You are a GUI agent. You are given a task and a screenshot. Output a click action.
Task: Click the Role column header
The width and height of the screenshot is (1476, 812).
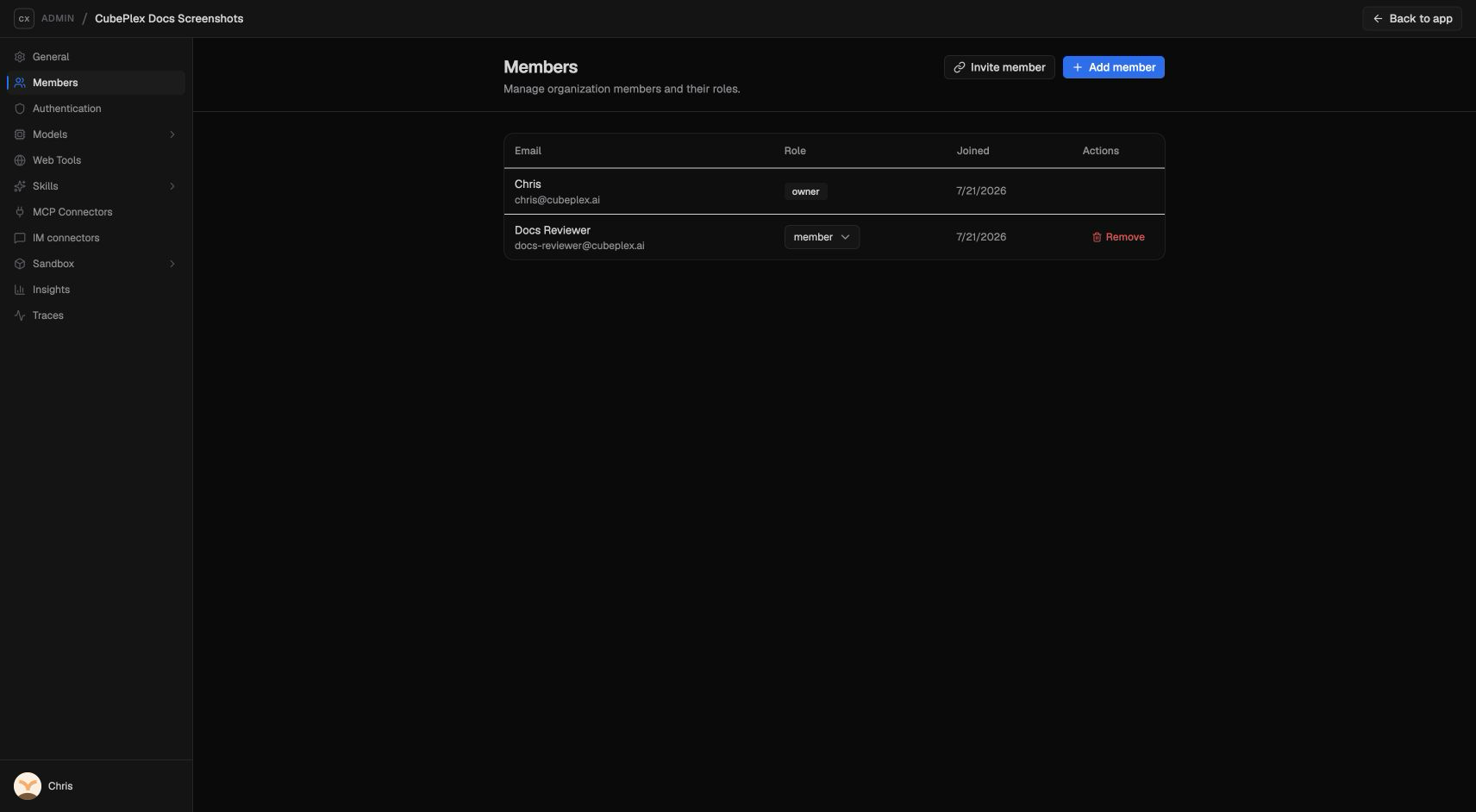click(x=795, y=151)
